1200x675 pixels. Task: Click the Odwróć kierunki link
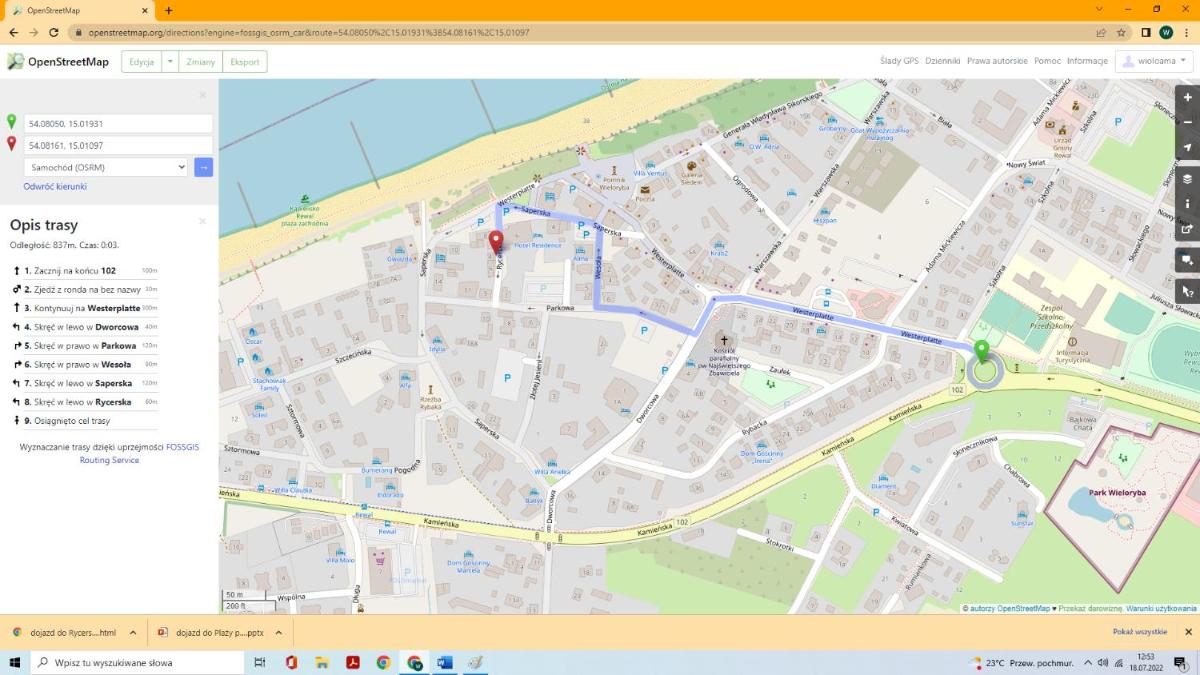[55, 186]
